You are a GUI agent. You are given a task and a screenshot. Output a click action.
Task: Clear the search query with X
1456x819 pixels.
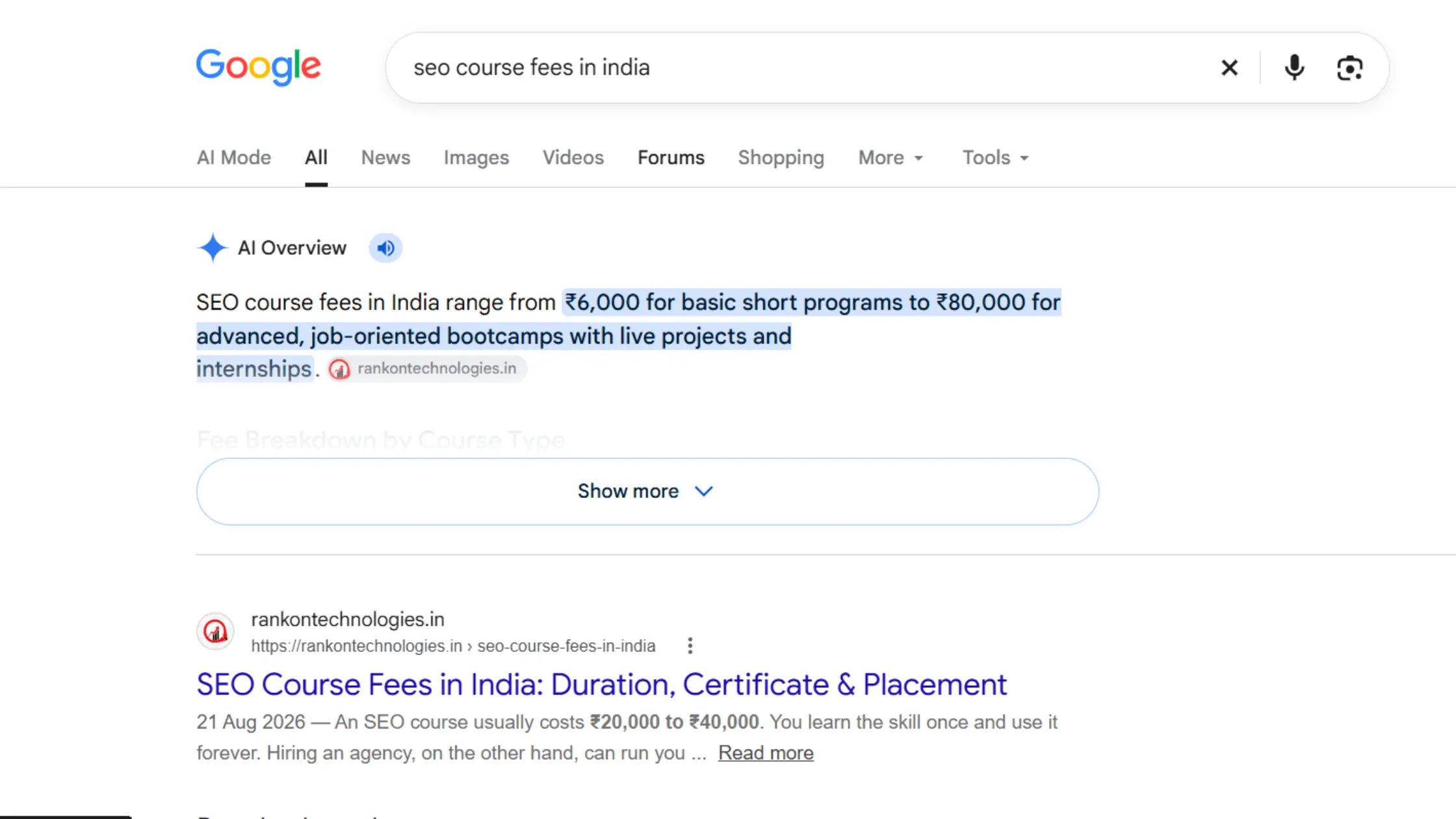[x=1229, y=68]
